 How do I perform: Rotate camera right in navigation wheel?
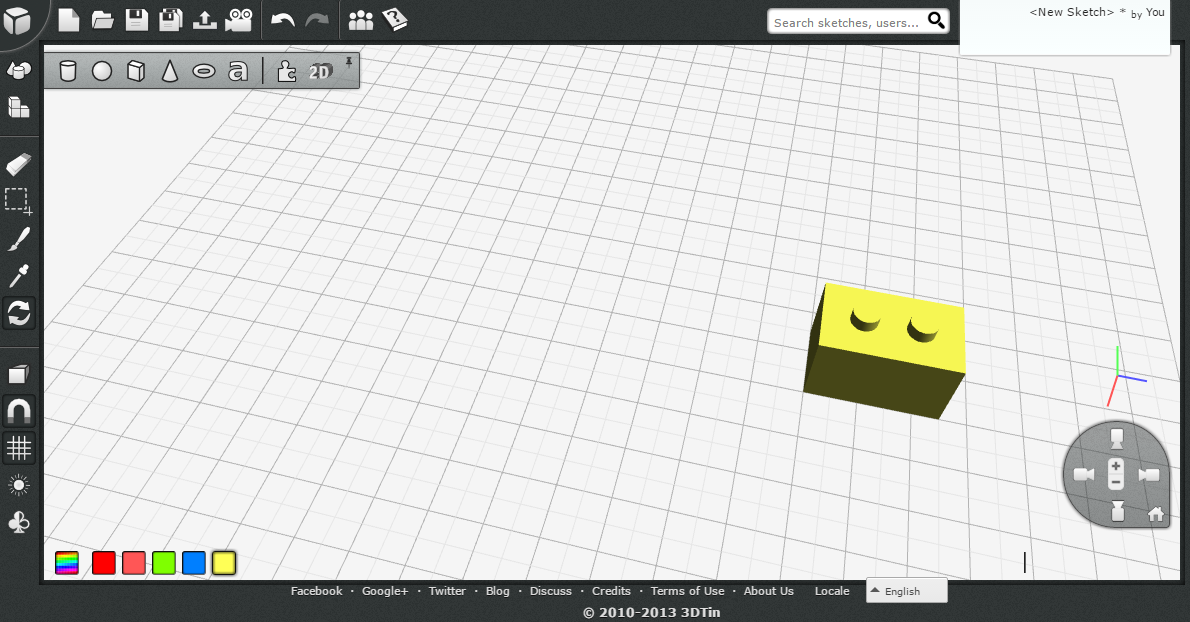click(x=1149, y=475)
